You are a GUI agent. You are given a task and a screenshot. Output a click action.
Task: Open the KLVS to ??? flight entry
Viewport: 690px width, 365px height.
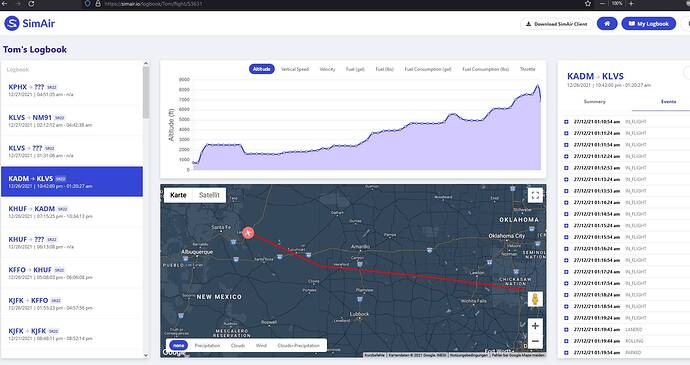tap(72, 151)
